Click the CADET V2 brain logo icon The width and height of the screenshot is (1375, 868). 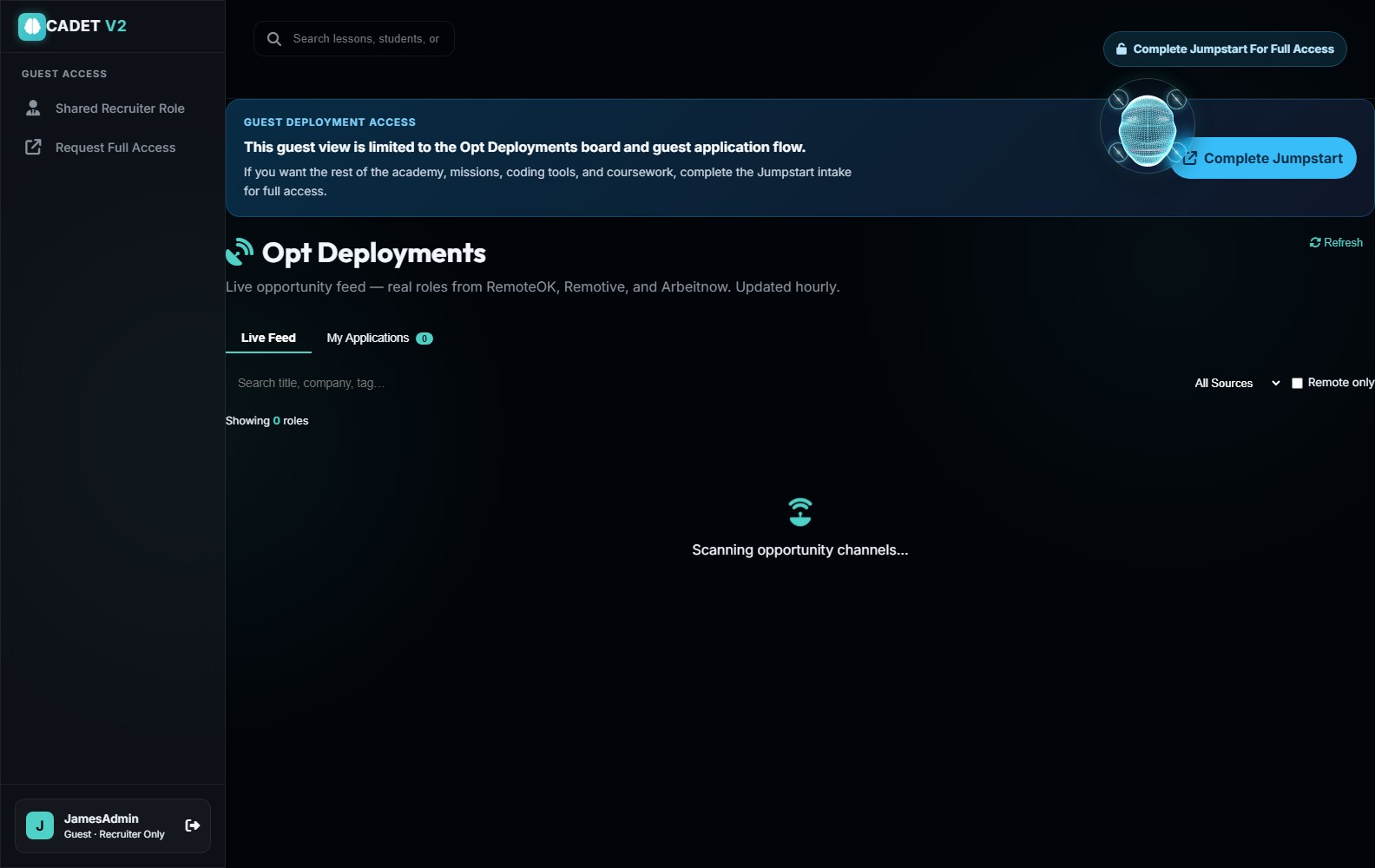pos(32,27)
